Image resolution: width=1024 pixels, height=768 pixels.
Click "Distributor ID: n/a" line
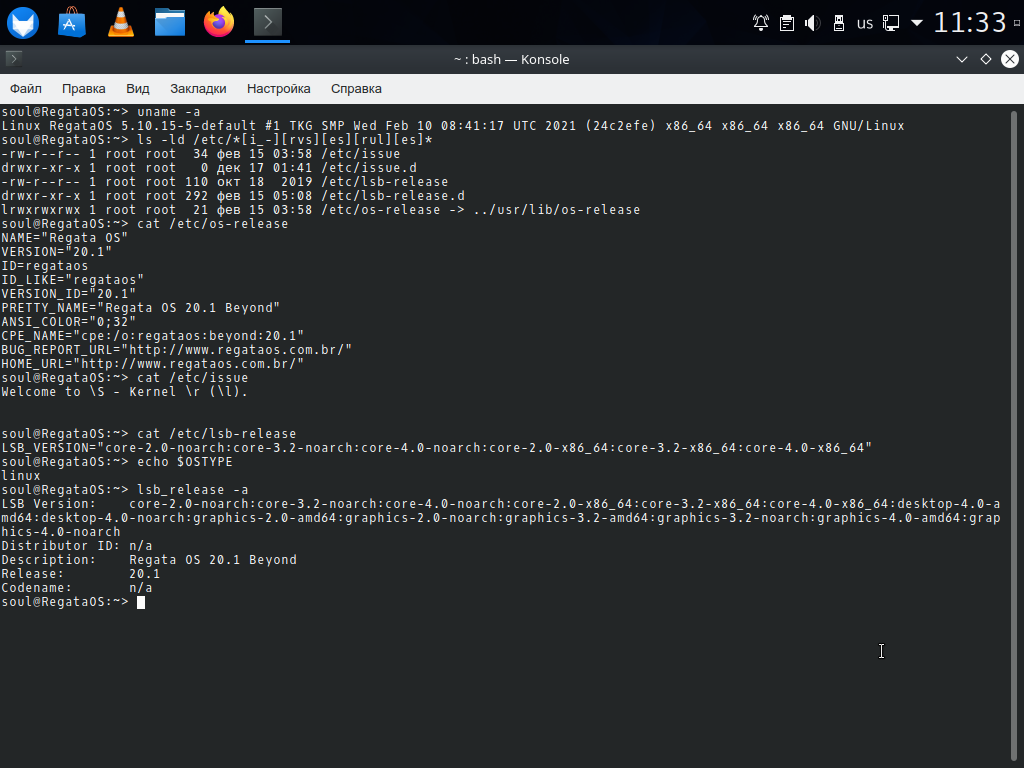point(76,546)
